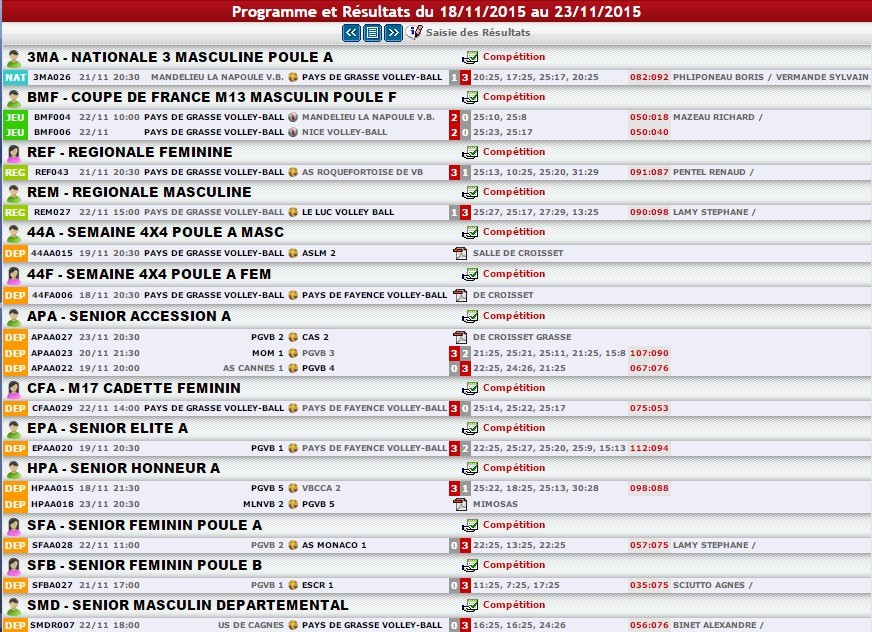Click the Saisie des Résultats pencil icon
Viewport: 872px width, 632px height.
[x=416, y=33]
